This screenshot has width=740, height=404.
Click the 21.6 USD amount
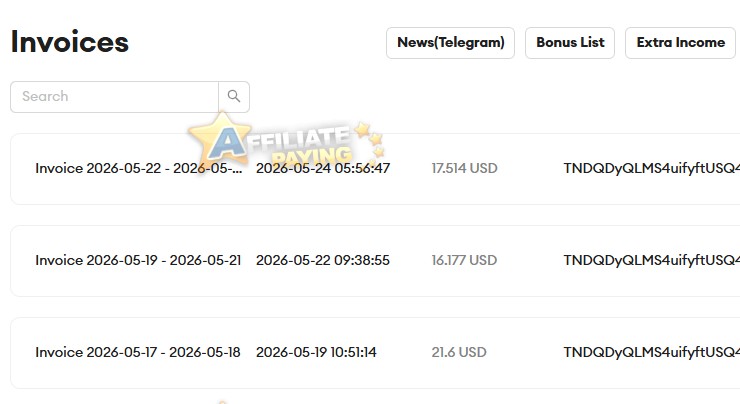459,353
